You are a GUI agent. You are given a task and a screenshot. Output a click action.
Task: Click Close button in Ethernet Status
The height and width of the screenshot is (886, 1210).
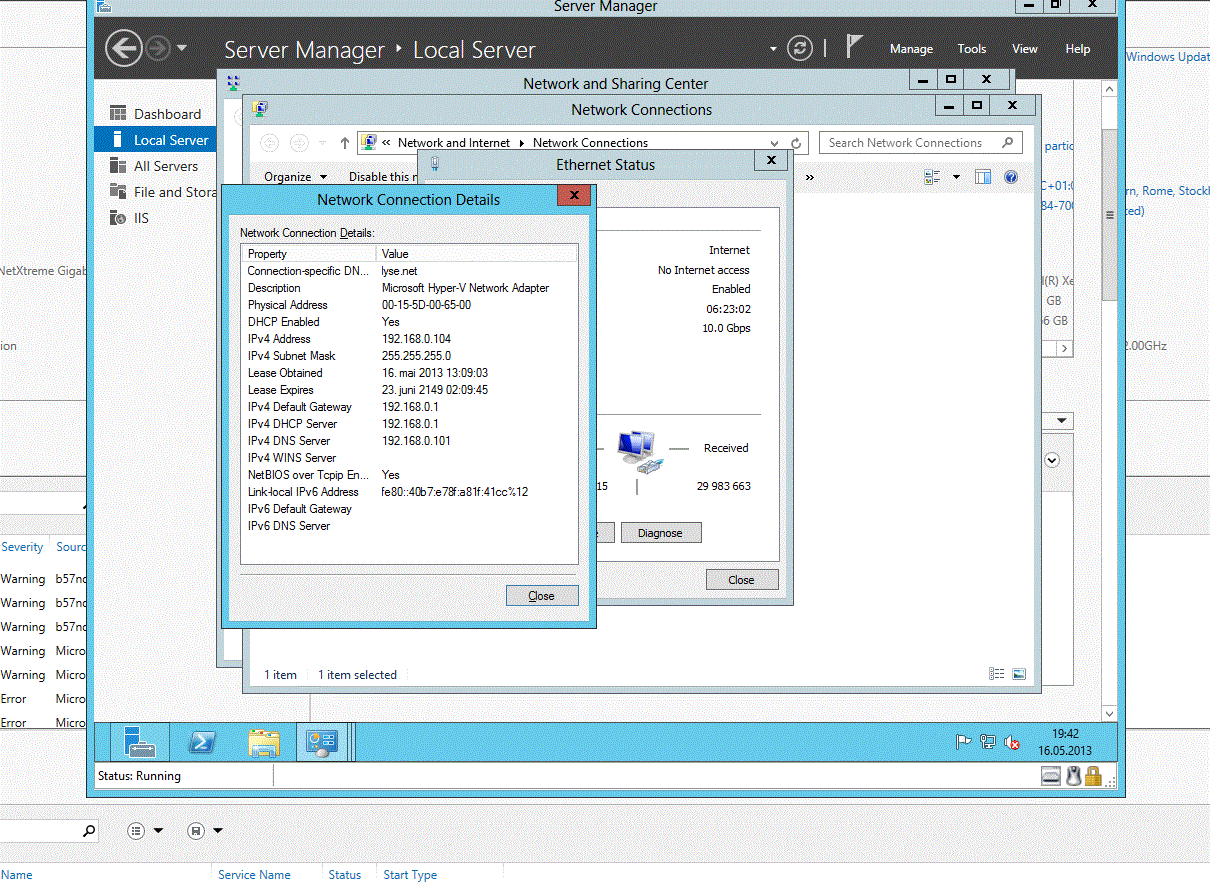click(x=741, y=580)
